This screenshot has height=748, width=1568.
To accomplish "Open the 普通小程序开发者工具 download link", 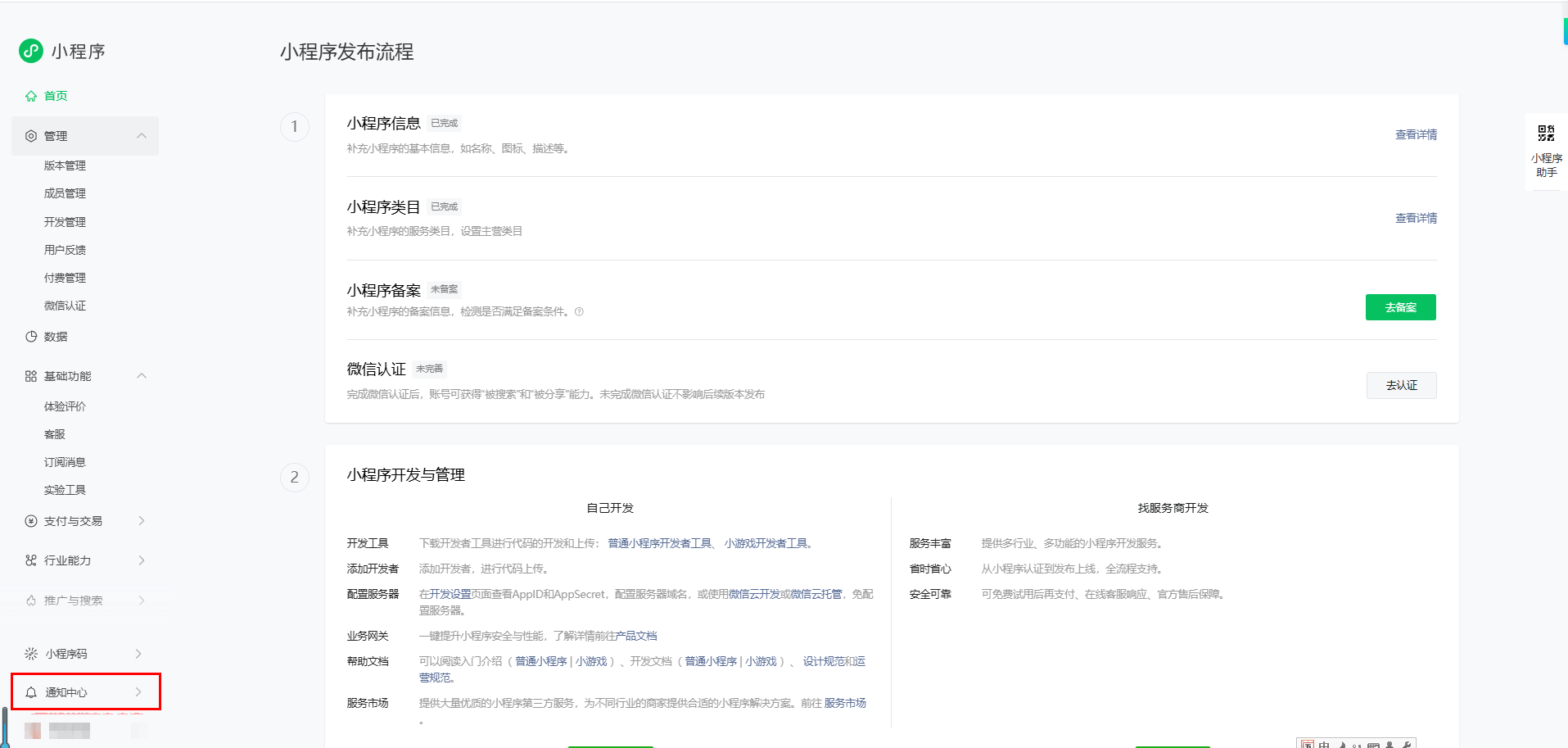I will tap(660, 543).
